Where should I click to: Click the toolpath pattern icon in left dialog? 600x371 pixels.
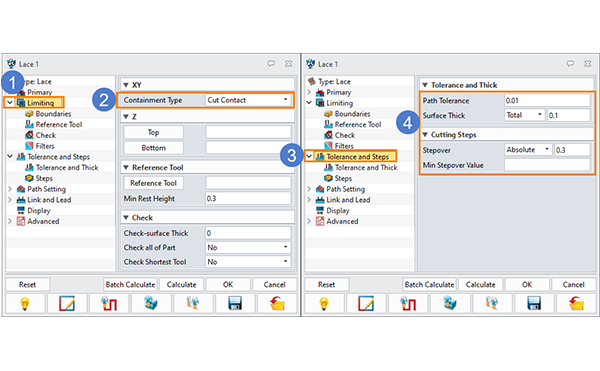pos(109,304)
